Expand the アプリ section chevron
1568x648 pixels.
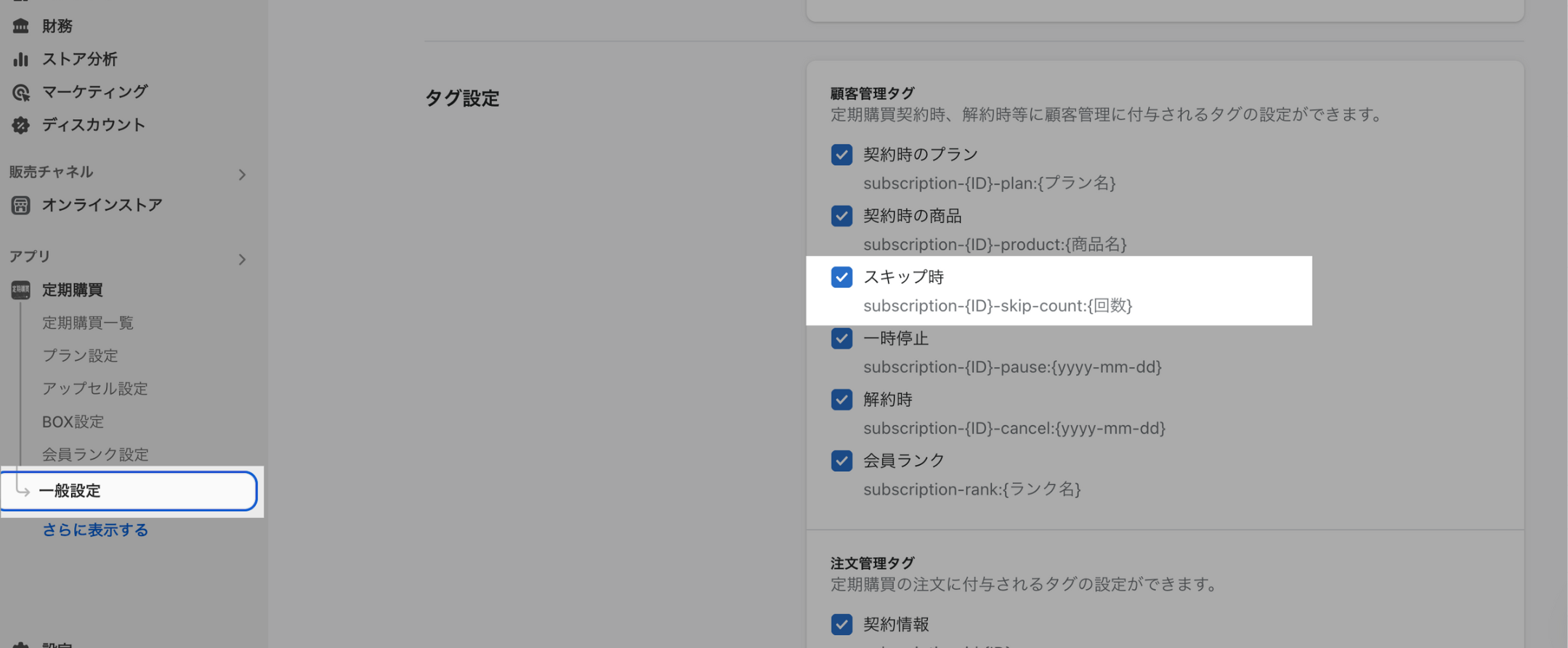click(242, 259)
